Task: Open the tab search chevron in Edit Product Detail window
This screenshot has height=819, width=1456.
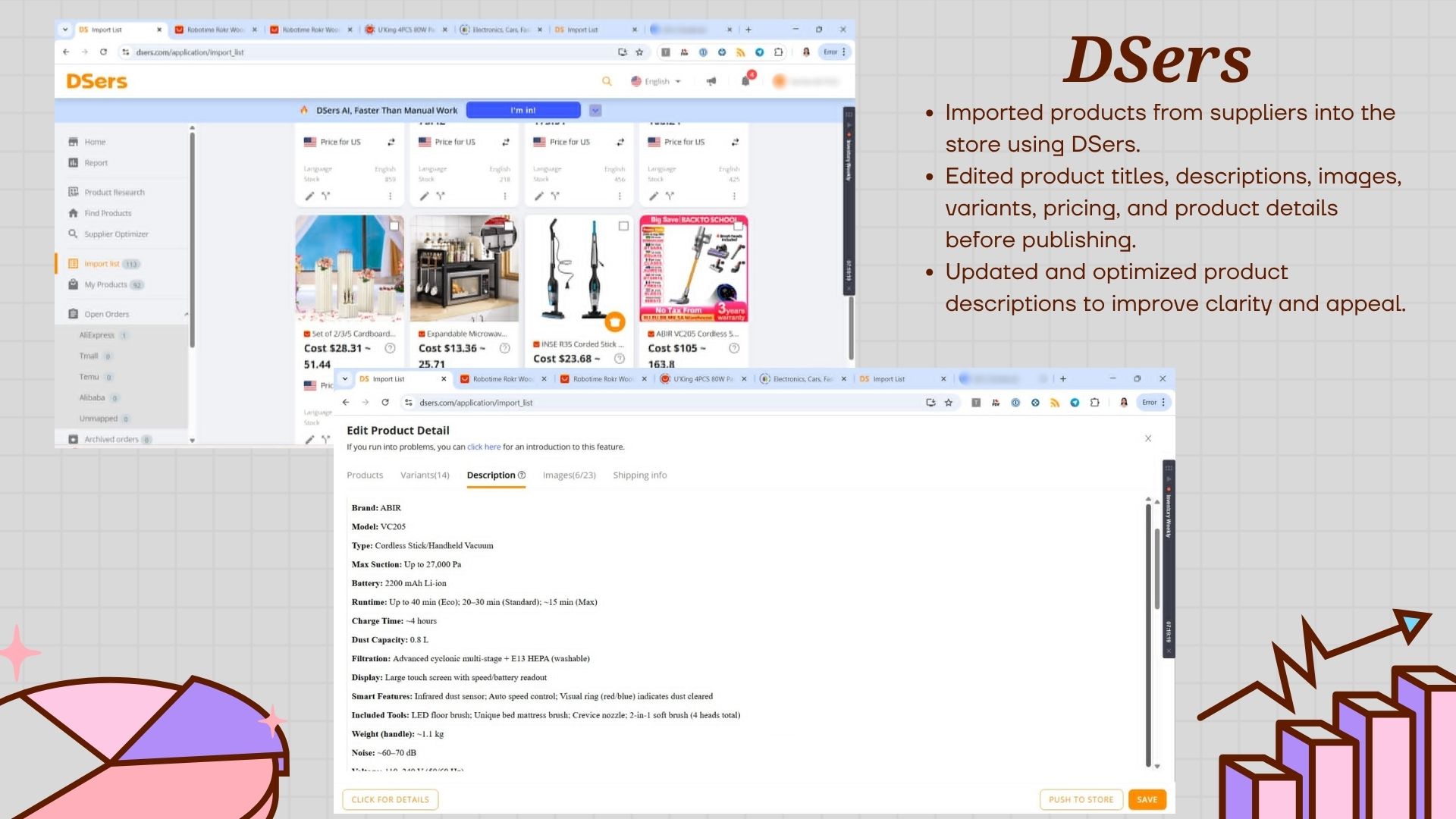Action: tap(345, 379)
